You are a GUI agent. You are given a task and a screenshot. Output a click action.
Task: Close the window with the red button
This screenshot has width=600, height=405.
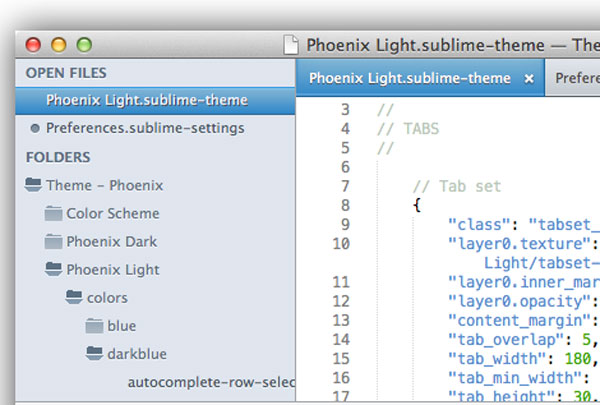[x=33, y=45]
